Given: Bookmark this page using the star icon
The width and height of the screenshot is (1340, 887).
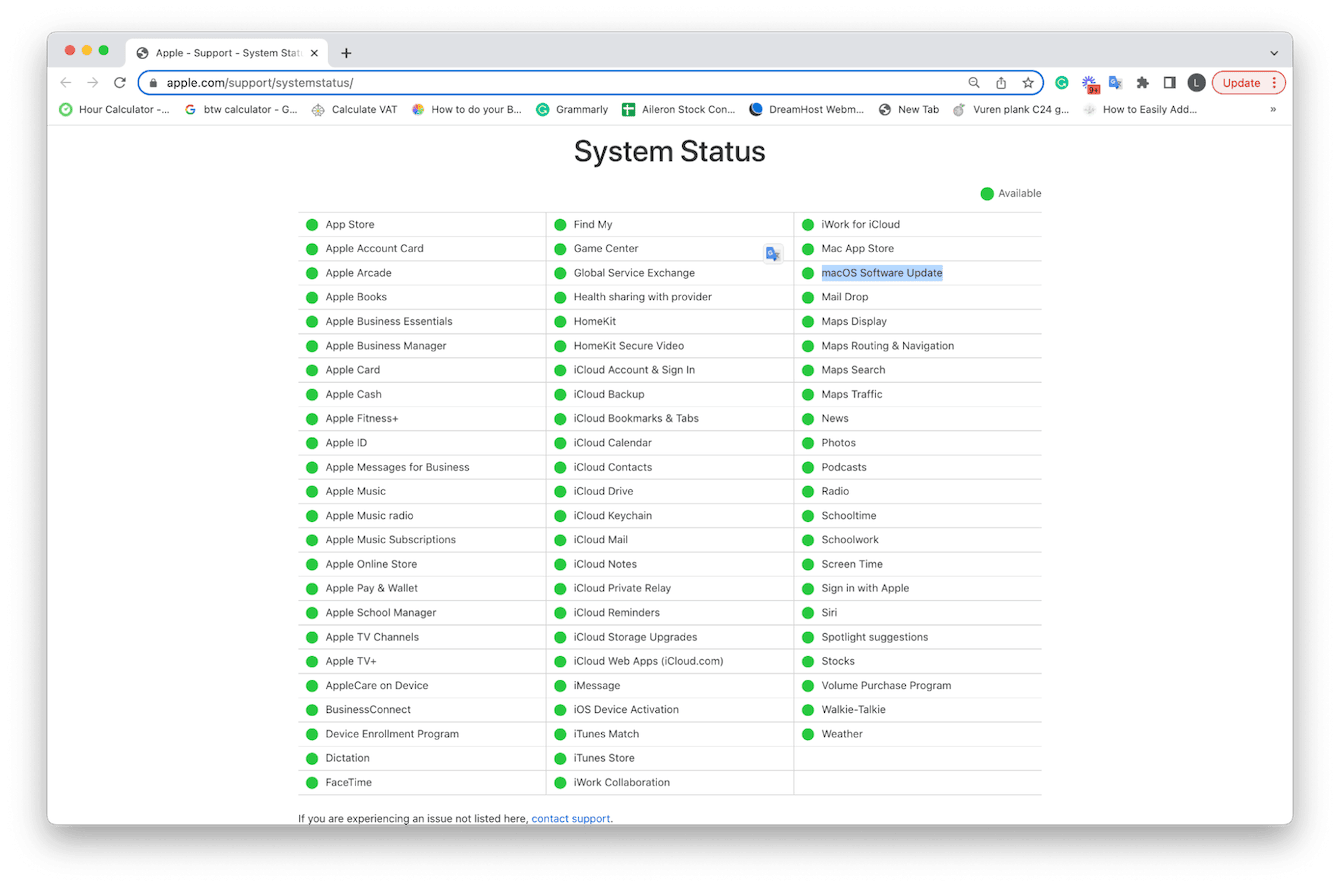Looking at the screenshot, I should [1028, 83].
